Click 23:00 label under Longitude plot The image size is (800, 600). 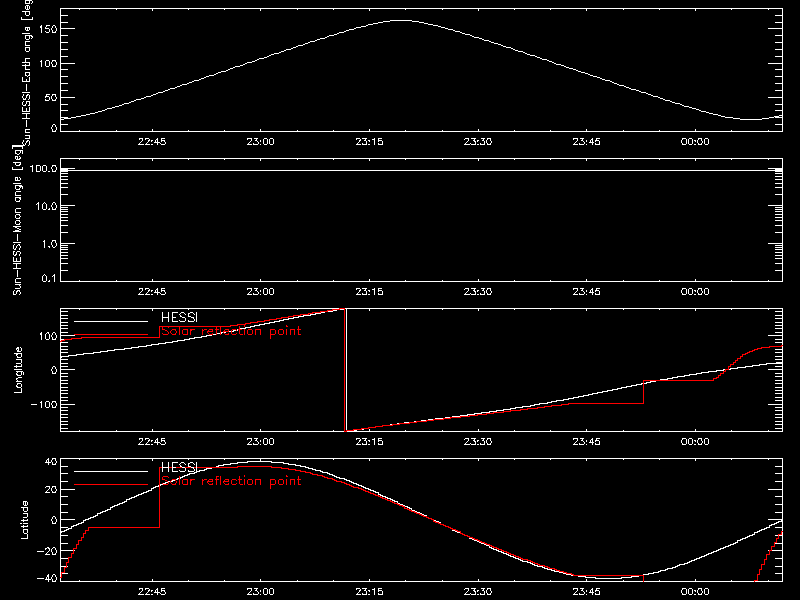click(x=261, y=442)
